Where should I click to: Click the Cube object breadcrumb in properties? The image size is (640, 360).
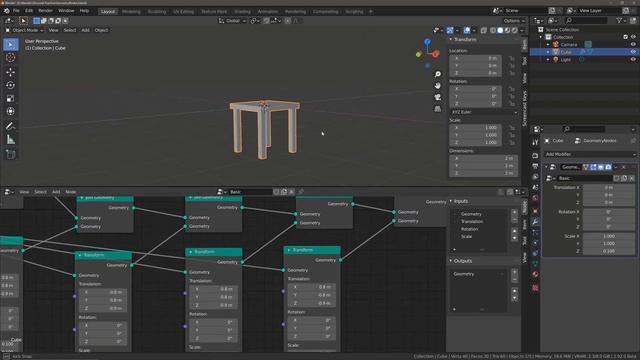(x=554, y=141)
